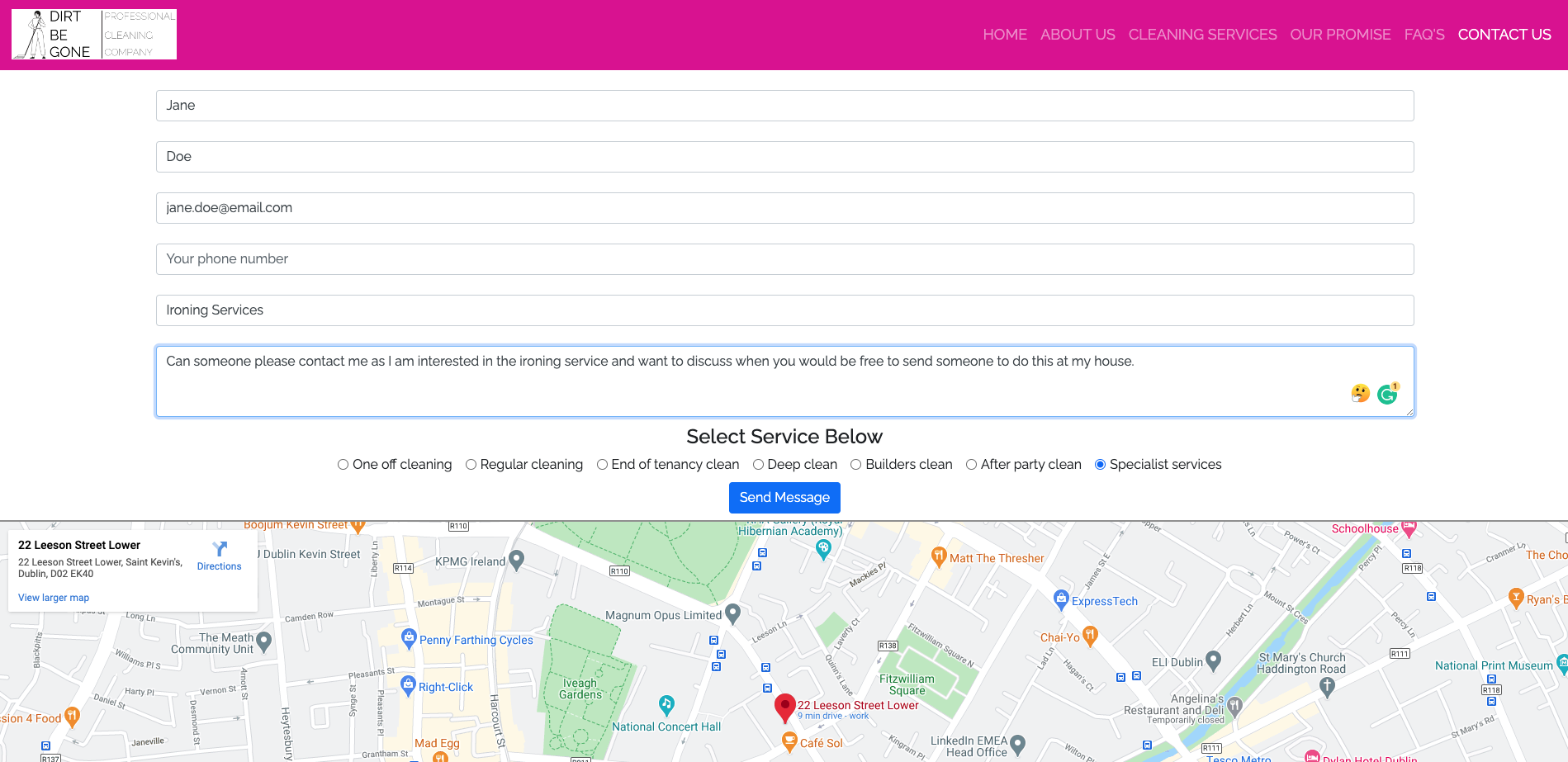This screenshot has width=1568, height=762.
Task: Select the Specialist services radio button
Action: [1100, 465]
